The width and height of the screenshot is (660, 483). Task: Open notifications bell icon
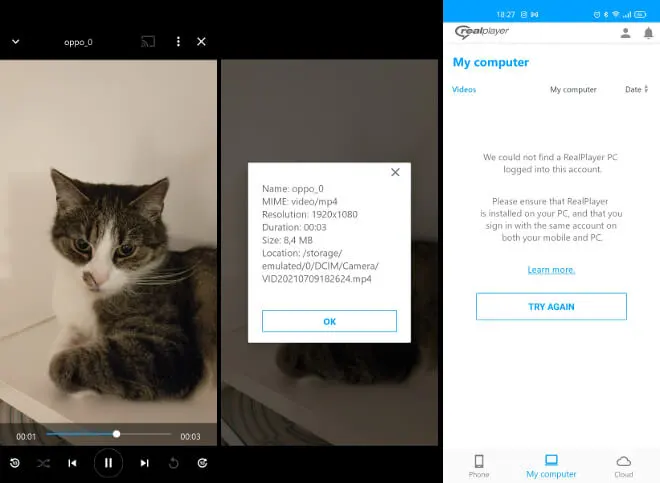(649, 33)
